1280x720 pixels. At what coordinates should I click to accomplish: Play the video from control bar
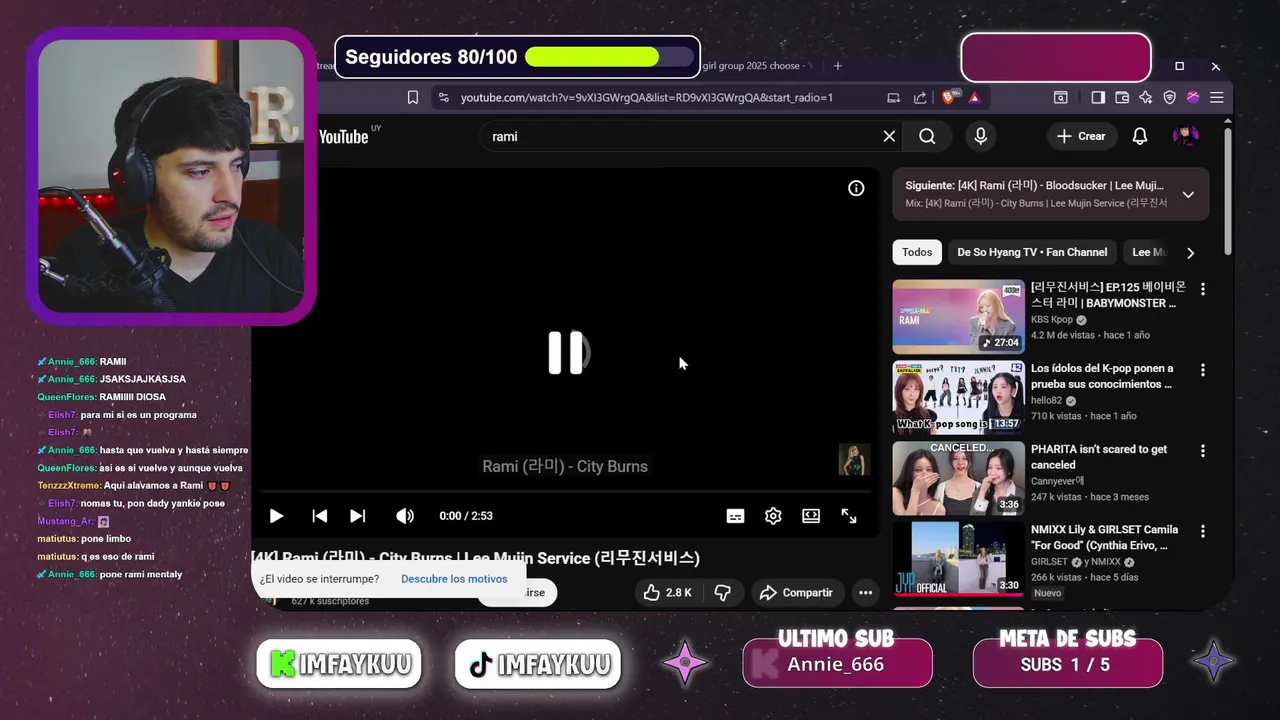[x=276, y=516]
